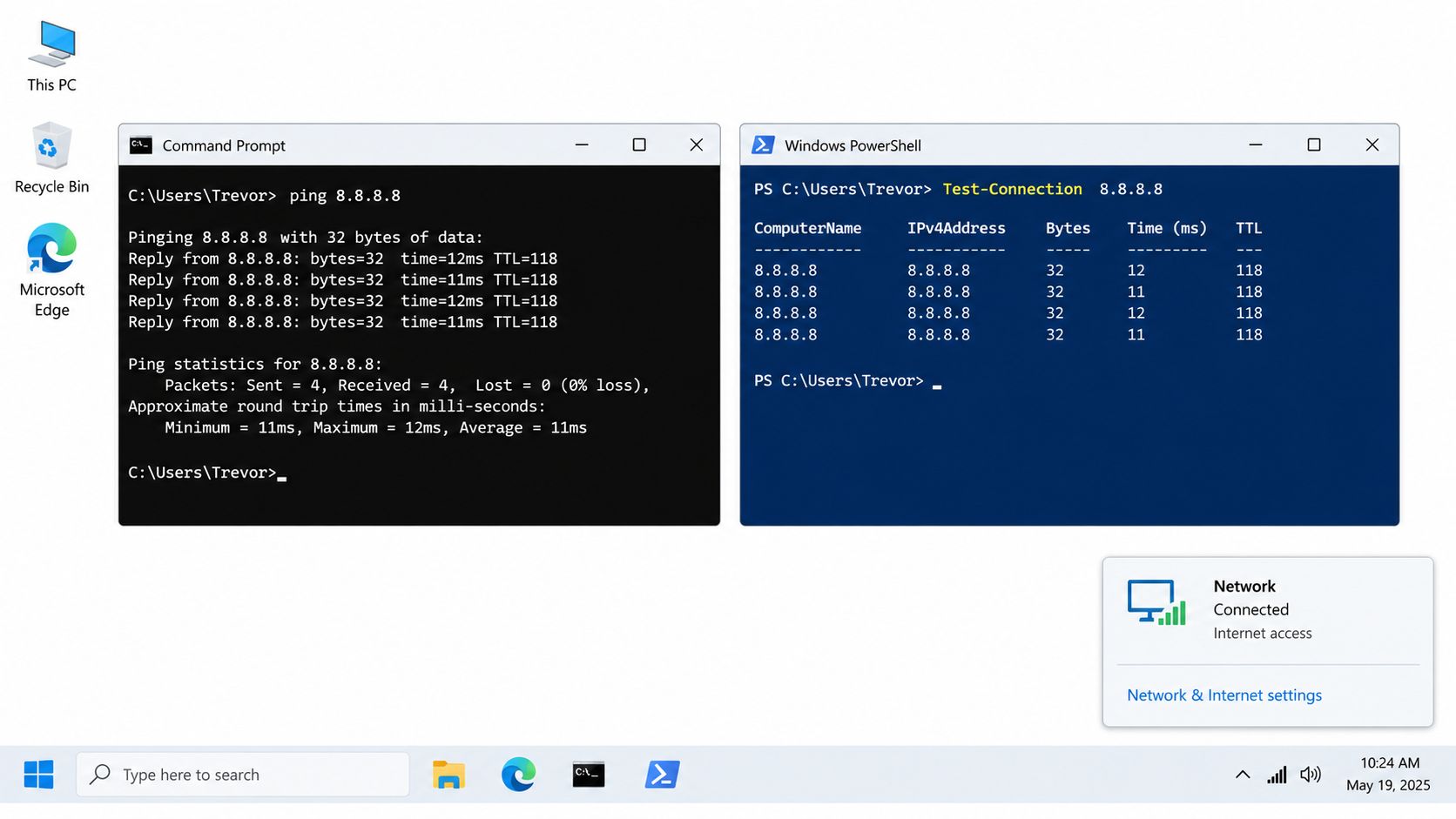The width and height of the screenshot is (1456, 819).
Task: Open Microsoft Edge from the taskbar
Action: 518,774
